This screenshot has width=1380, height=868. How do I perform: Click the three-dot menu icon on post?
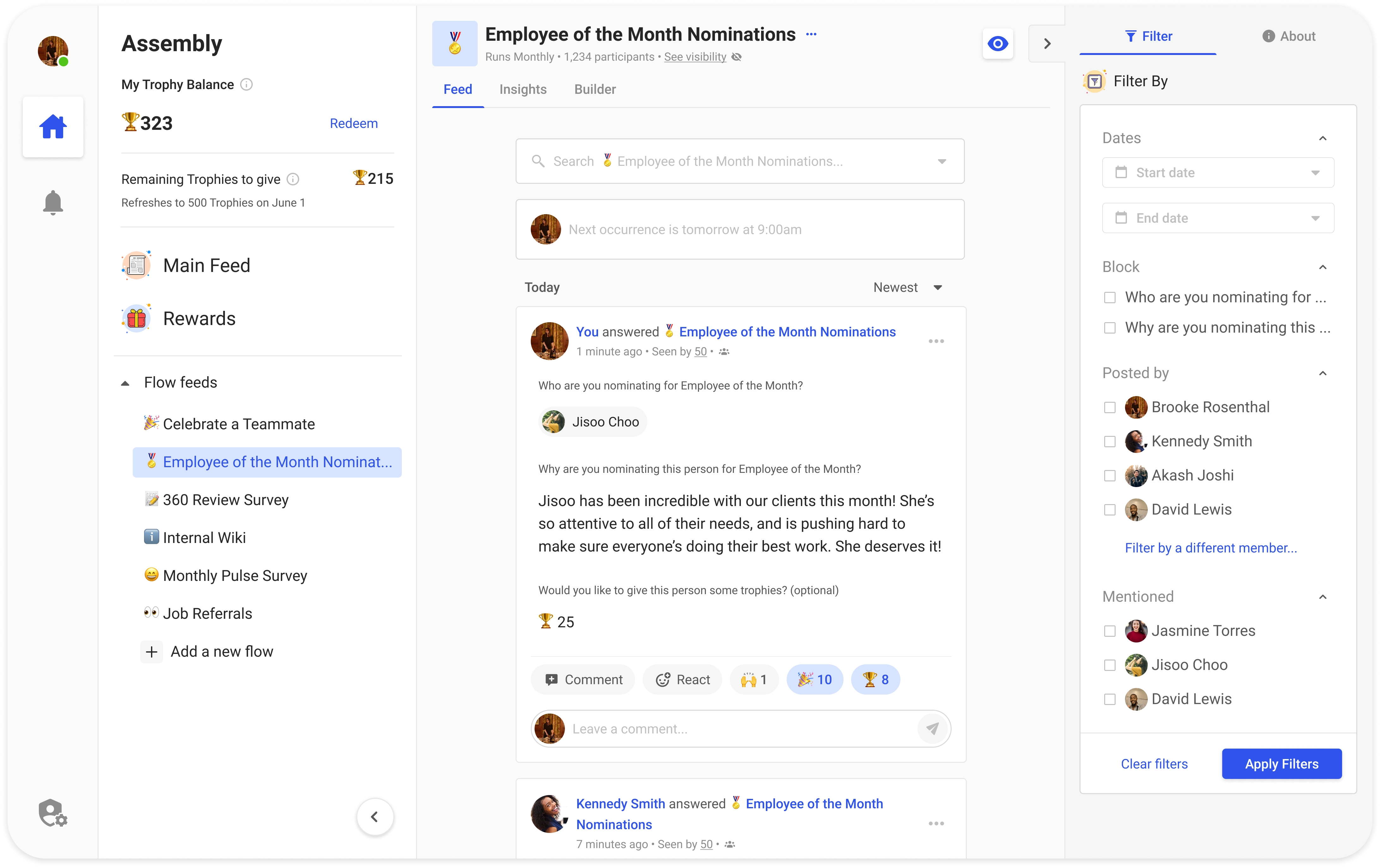936,340
